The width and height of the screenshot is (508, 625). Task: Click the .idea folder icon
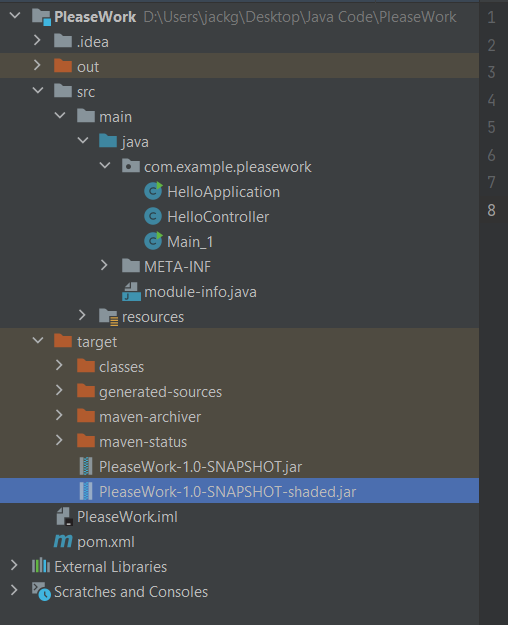click(x=63, y=41)
